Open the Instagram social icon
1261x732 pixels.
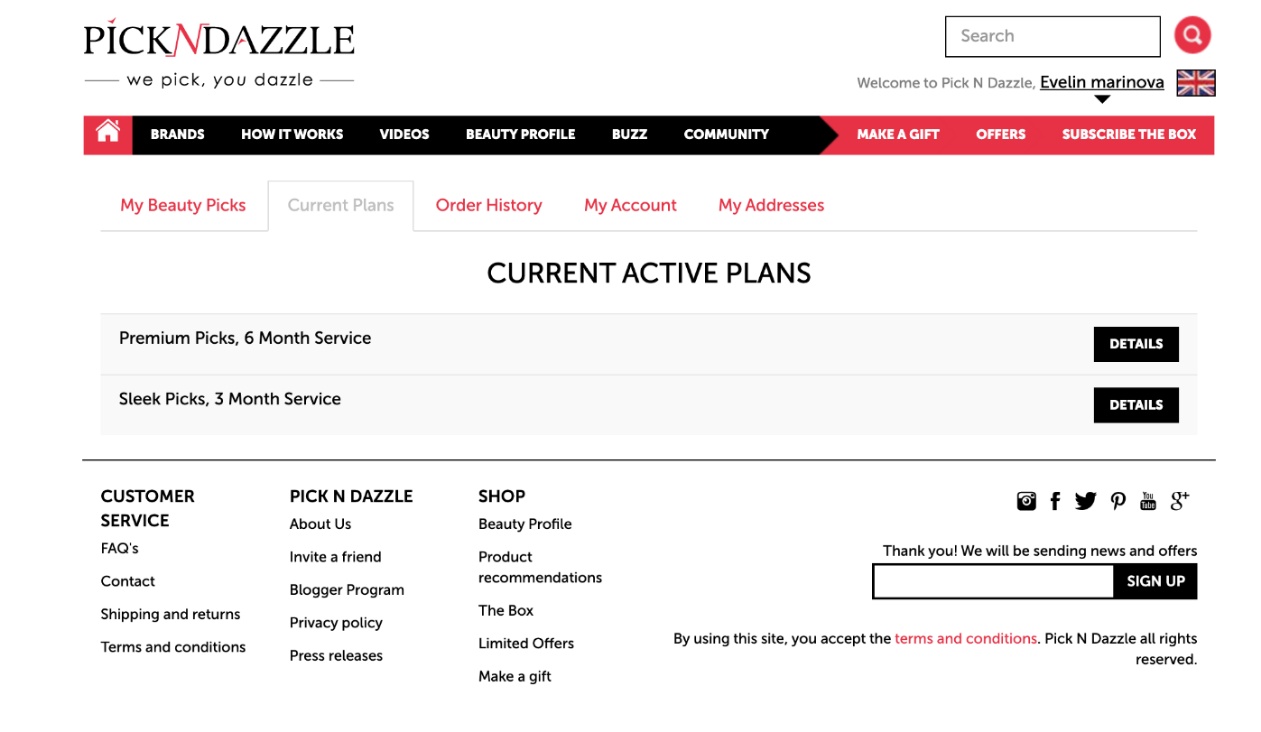tap(1026, 501)
